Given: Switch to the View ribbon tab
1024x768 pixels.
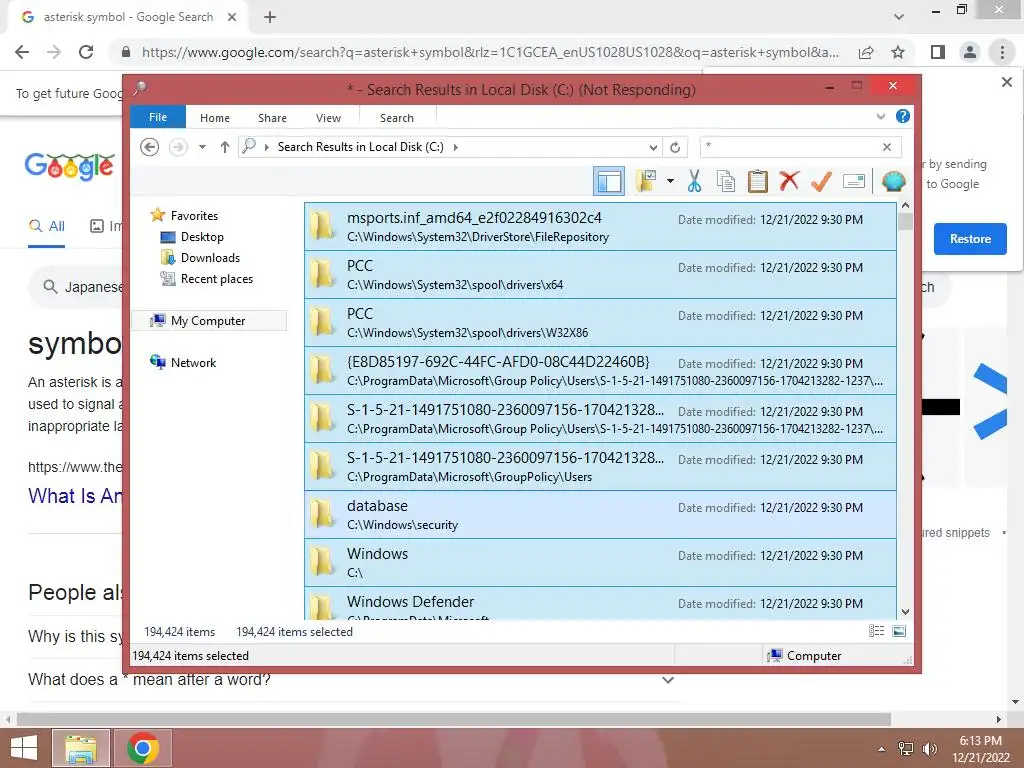Looking at the screenshot, I should (x=328, y=118).
